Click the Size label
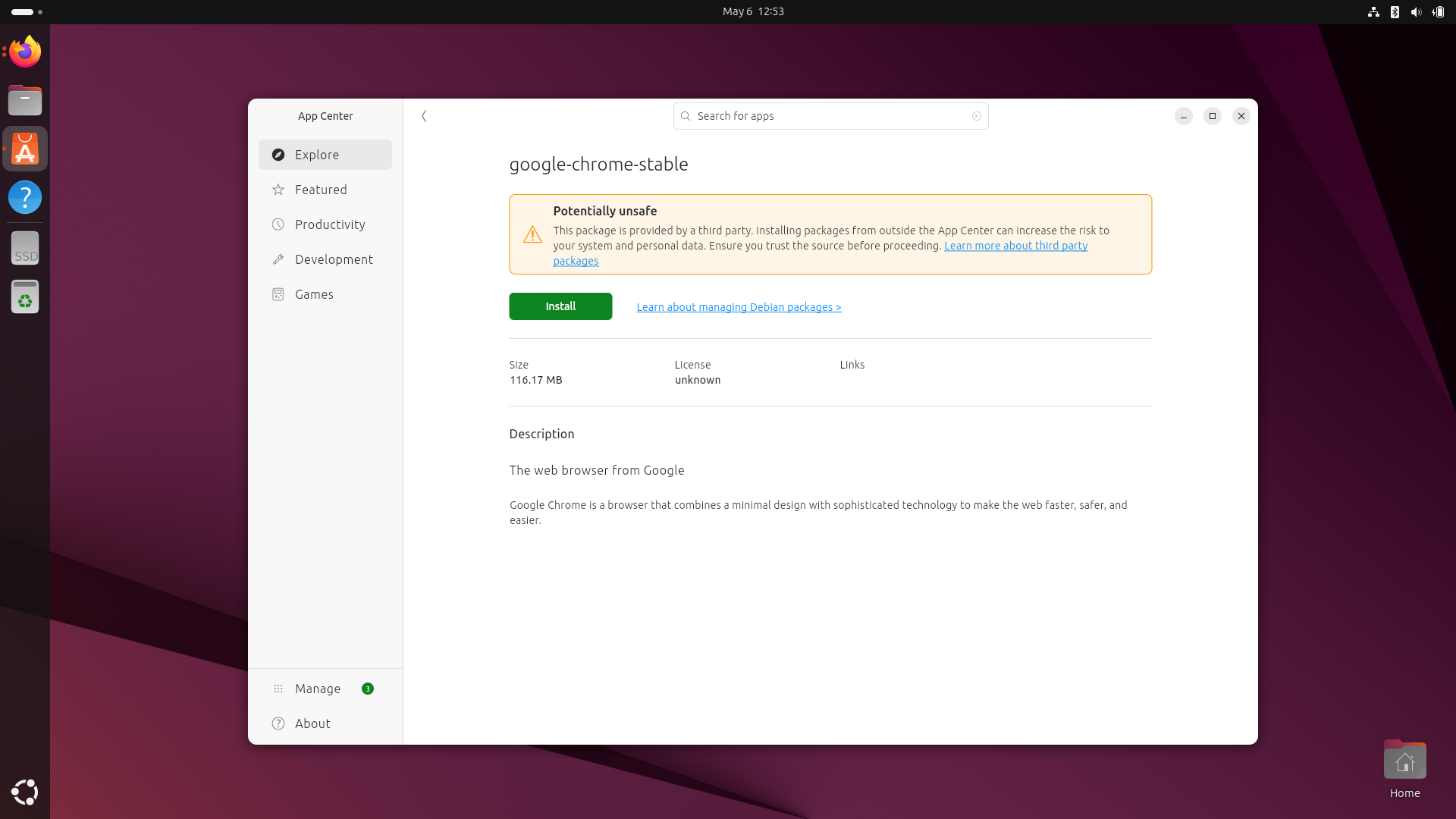The width and height of the screenshot is (1456, 819). point(519,365)
